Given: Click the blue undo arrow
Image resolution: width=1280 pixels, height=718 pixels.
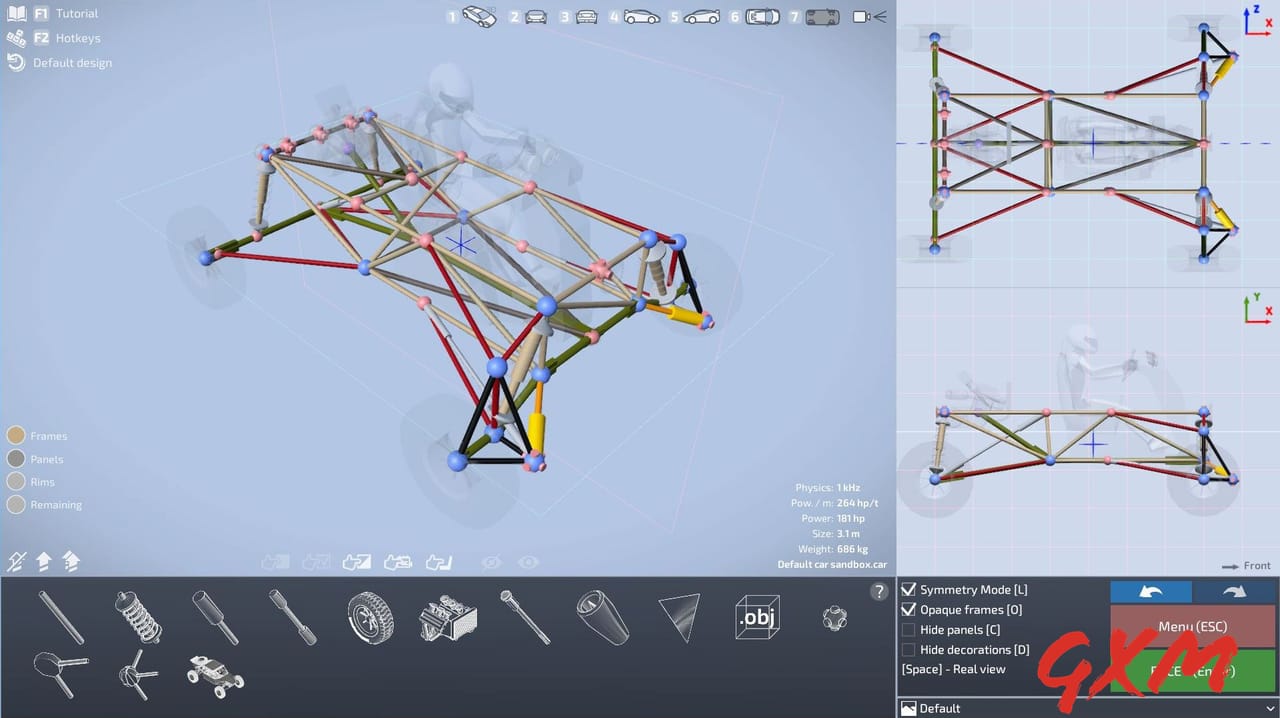Looking at the screenshot, I should tap(1150, 592).
